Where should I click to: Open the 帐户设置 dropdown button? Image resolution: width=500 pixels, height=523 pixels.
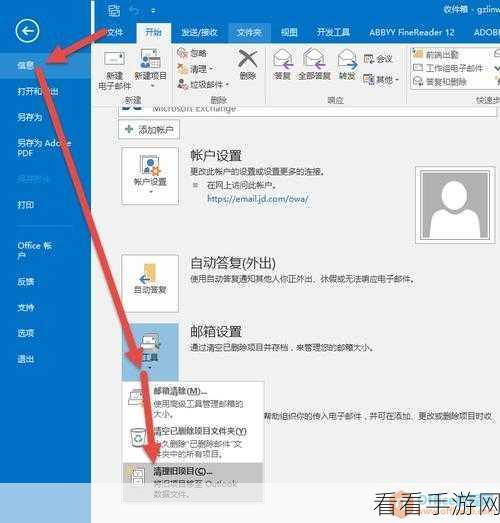click(x=150, y=176)
